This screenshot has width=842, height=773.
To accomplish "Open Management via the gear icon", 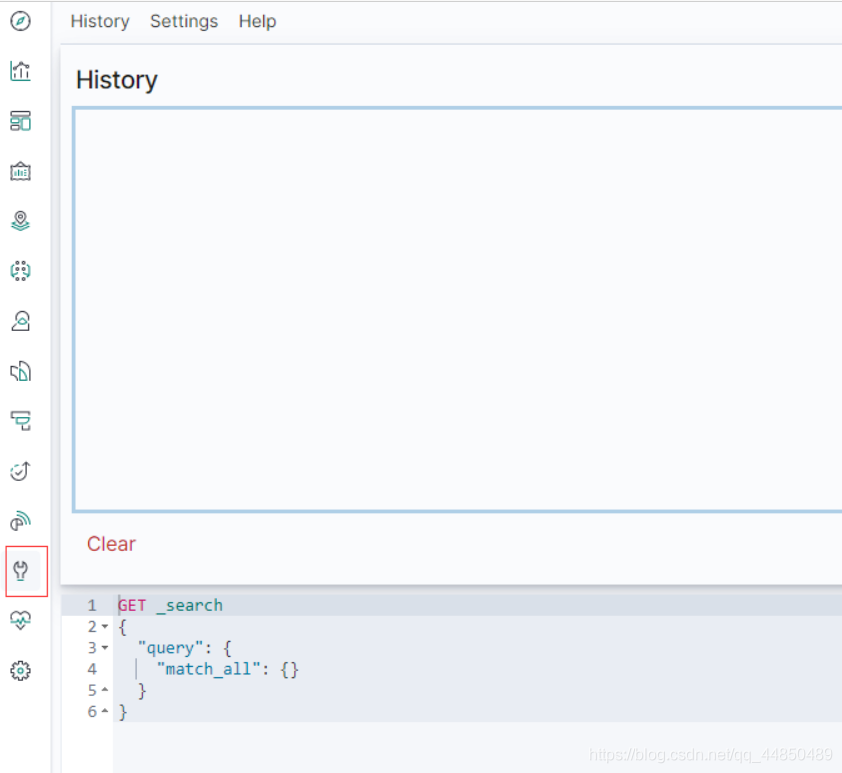I will click(x=20, y=670).
